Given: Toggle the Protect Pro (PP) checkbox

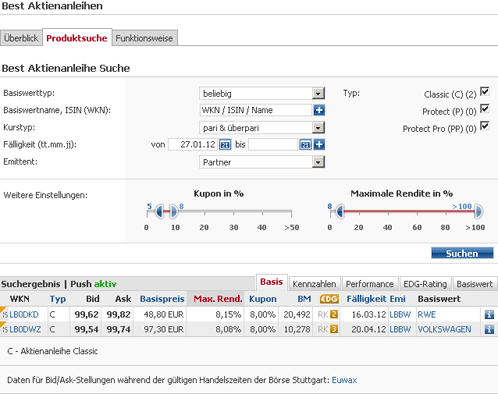Looking at the screenshot, I should click(x=484, y=126).
